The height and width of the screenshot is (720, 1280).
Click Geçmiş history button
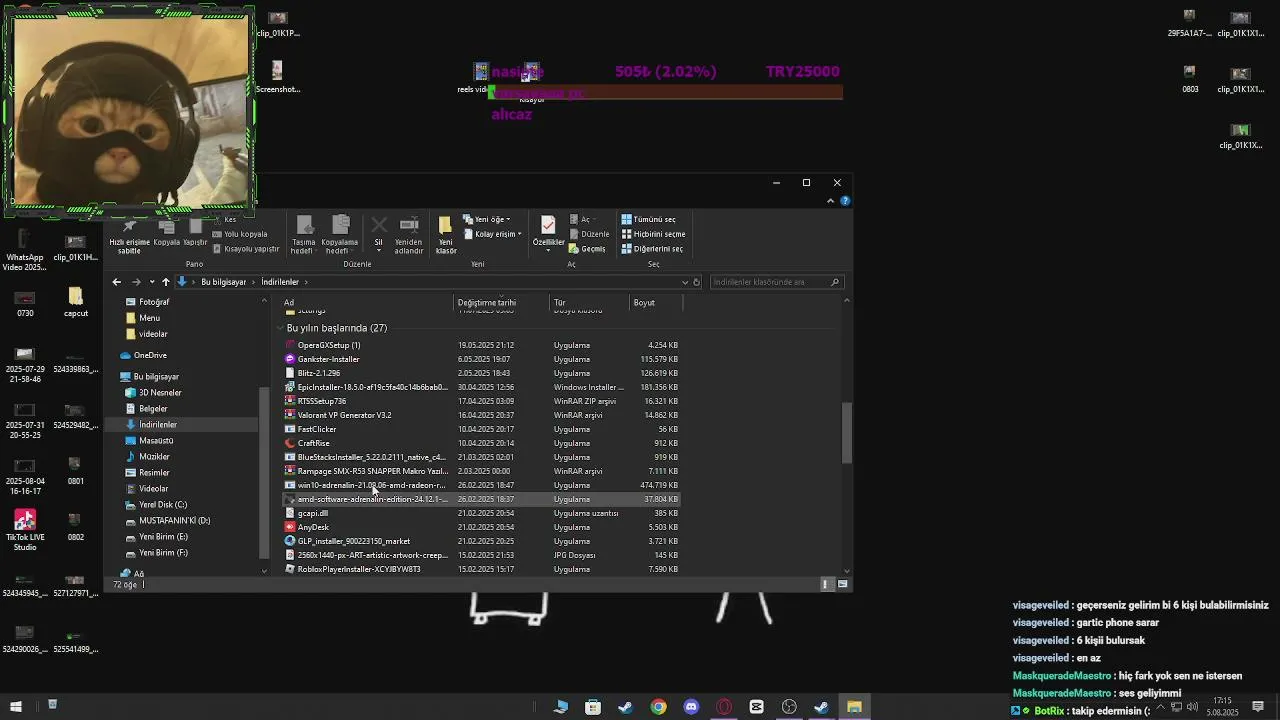click(x=588, y=249)
